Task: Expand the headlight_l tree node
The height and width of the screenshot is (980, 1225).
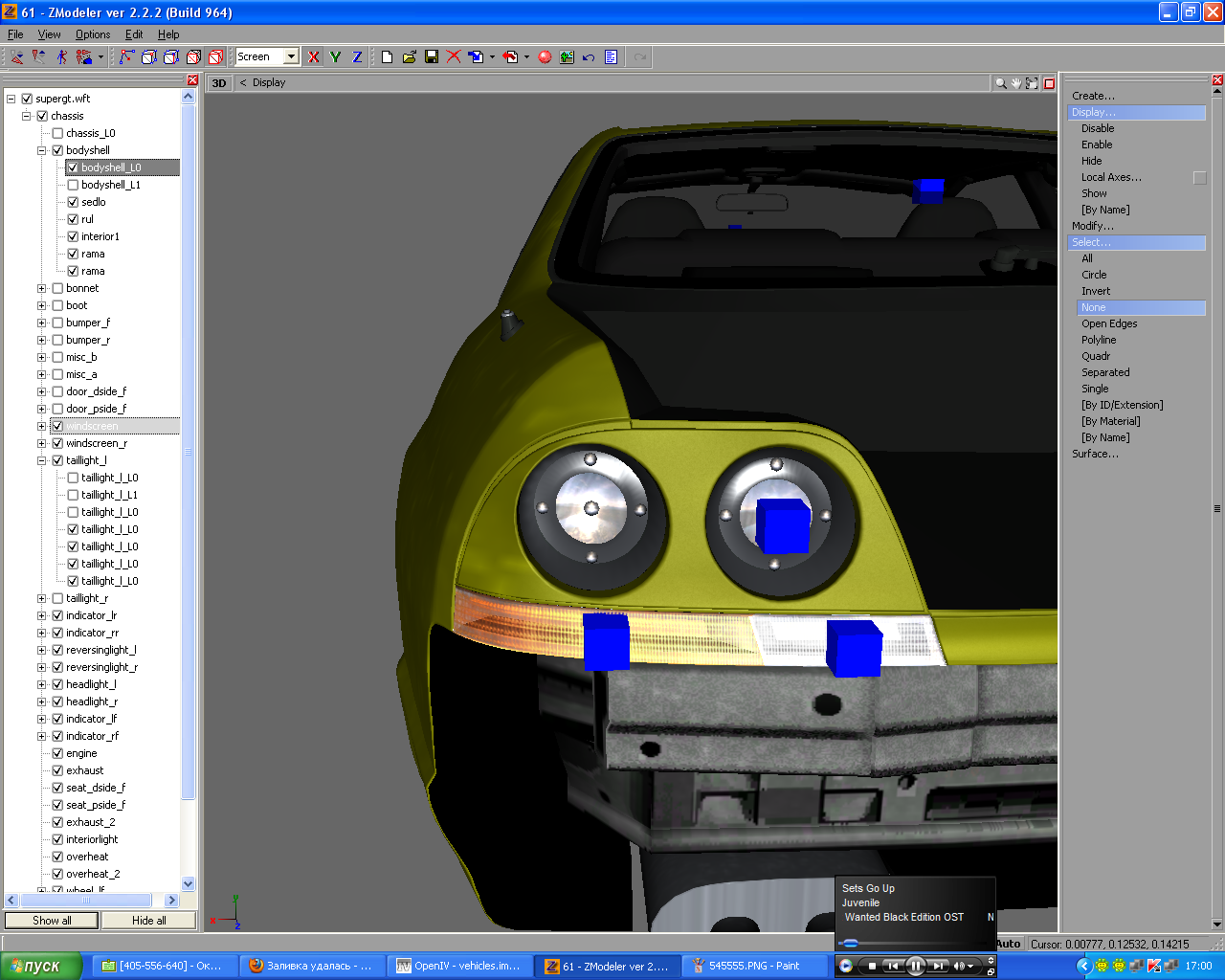Action: (42, 684)
